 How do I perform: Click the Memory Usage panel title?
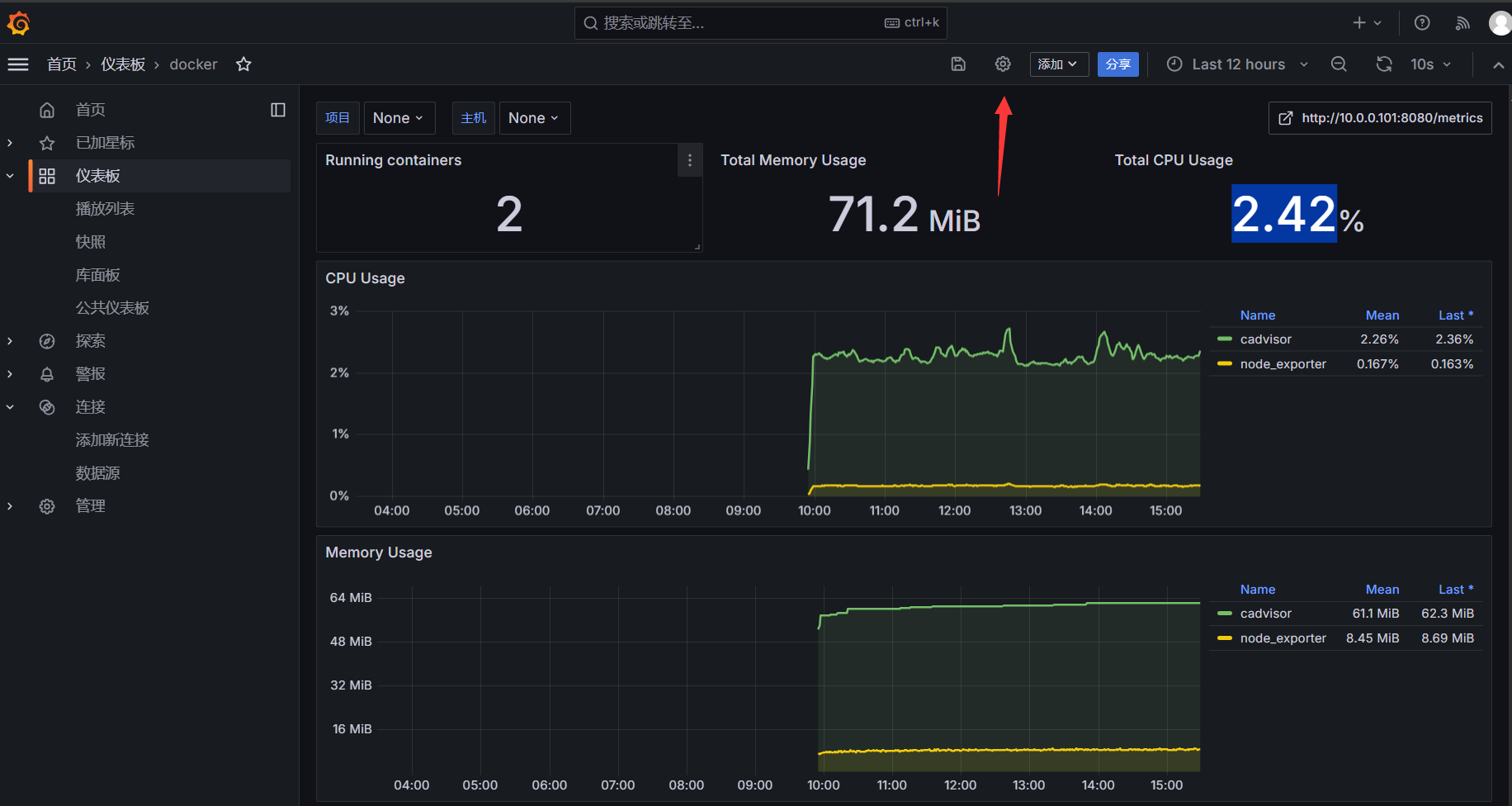(379, 552)
